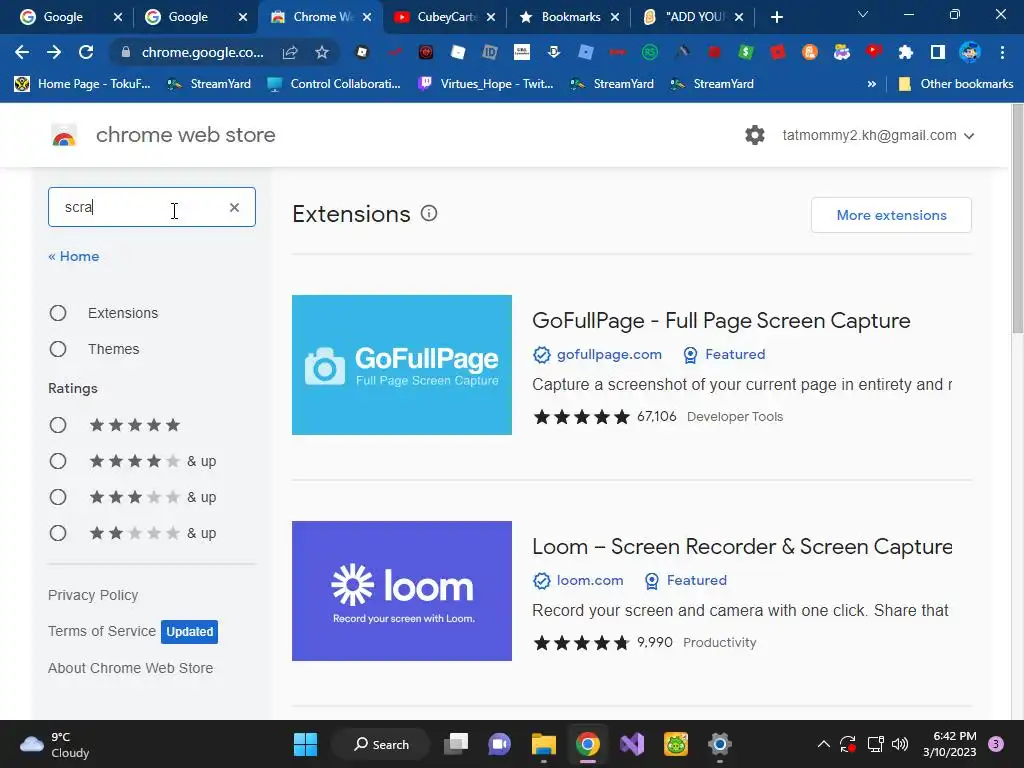Filter by two stars & up
Screen dimensions: 1024x768
pos(58,534)
